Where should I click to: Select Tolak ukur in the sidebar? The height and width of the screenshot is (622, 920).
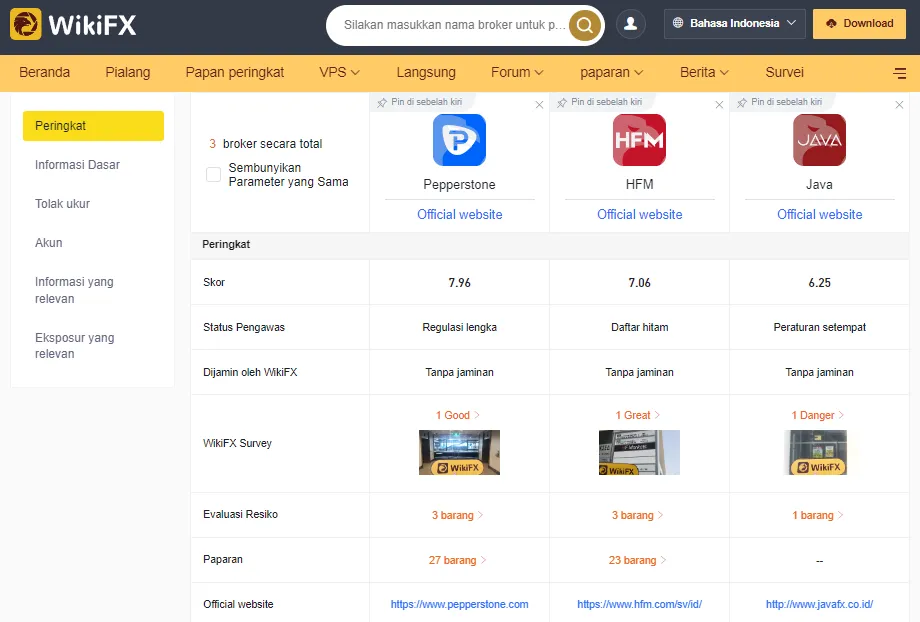click(62, 204)
